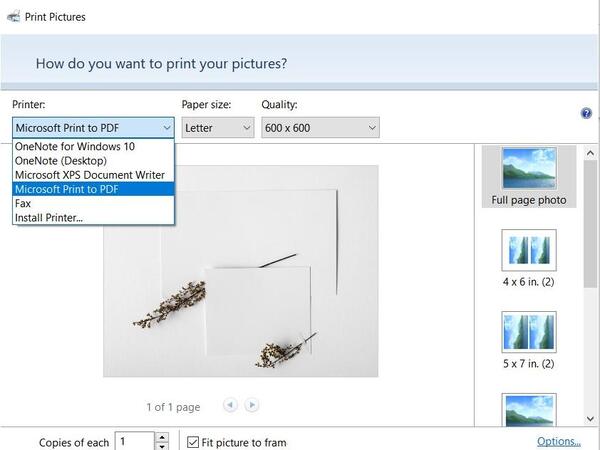Click the printer icon in title bar
Screen dimensions: 600x450
tap(13, 17)
